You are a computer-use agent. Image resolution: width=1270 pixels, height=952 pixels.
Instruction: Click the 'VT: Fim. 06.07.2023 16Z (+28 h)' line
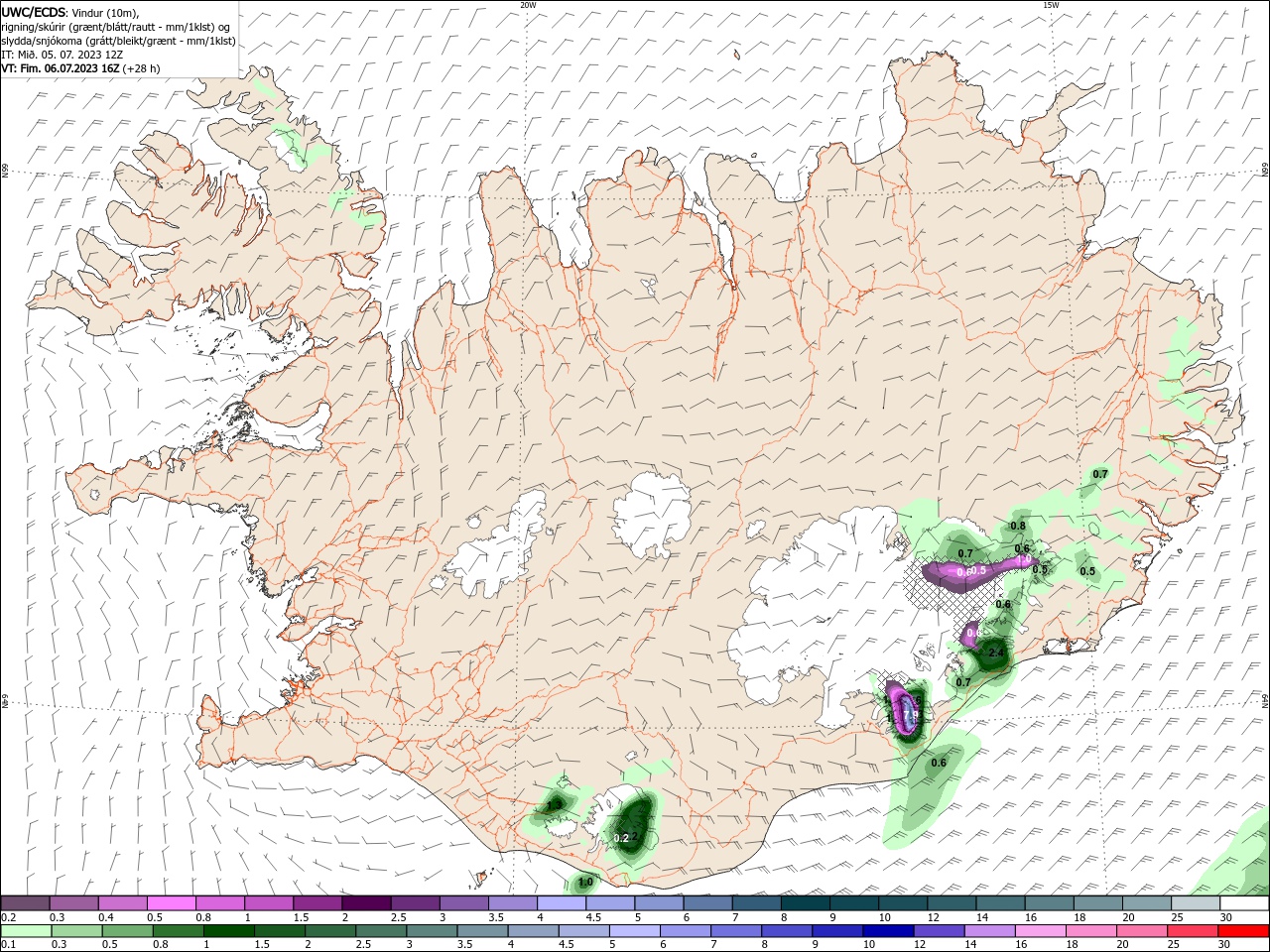point(80,68)
